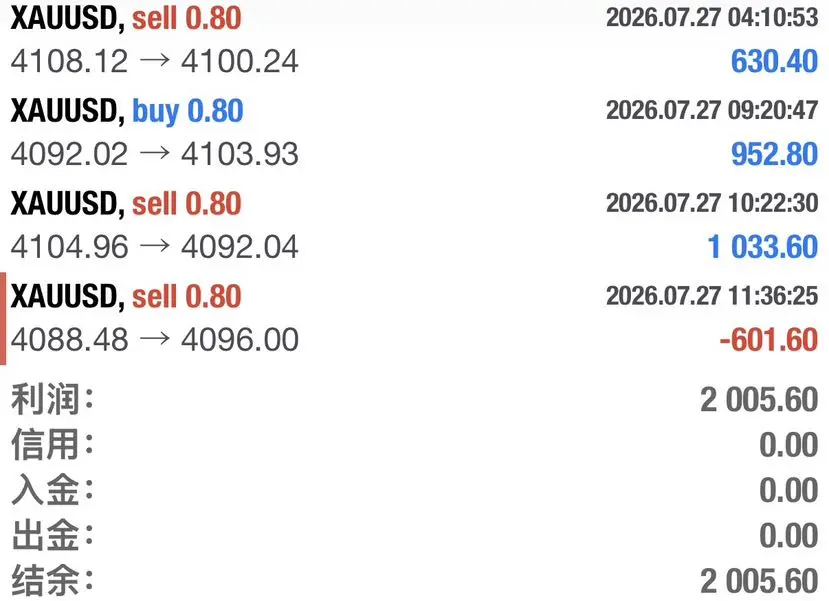Click the timestamp 2026.07.27 10:22:30

tap(712, 203)
